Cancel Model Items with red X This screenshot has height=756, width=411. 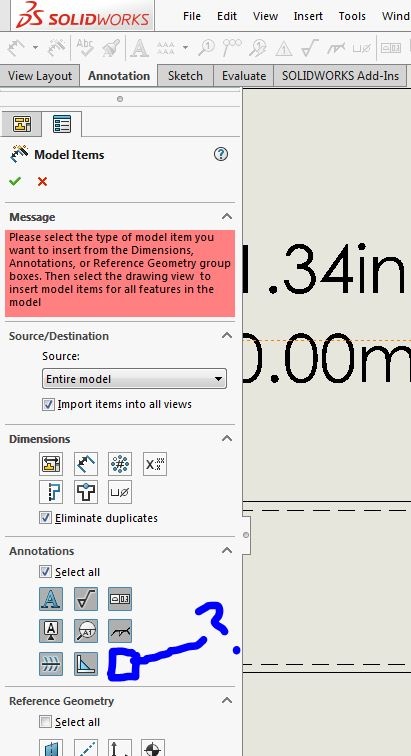tap(42, 181)
